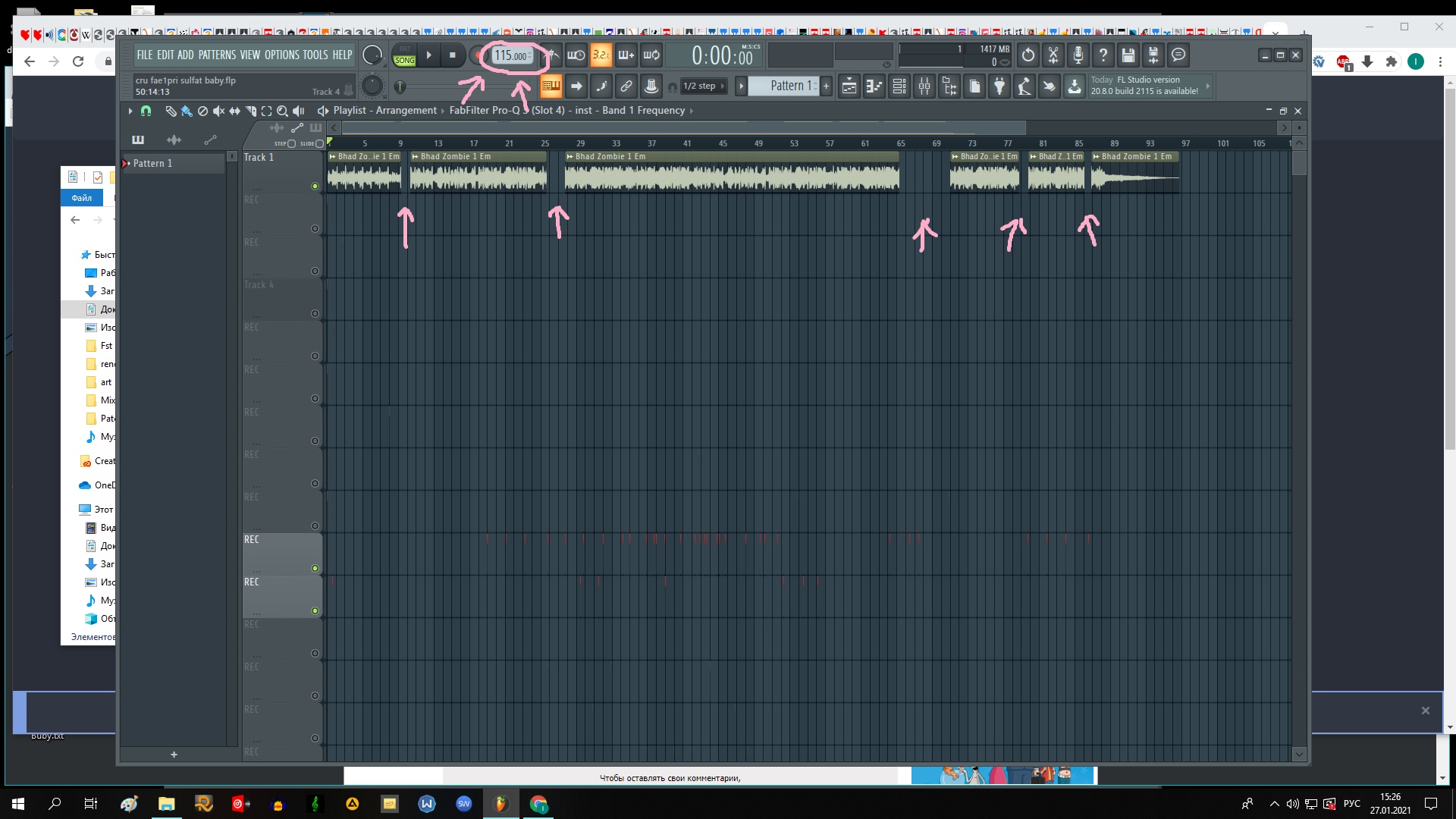Select the Mute tool in playlist toolbar
The image size is (1456, 819).
click(218, 111)
